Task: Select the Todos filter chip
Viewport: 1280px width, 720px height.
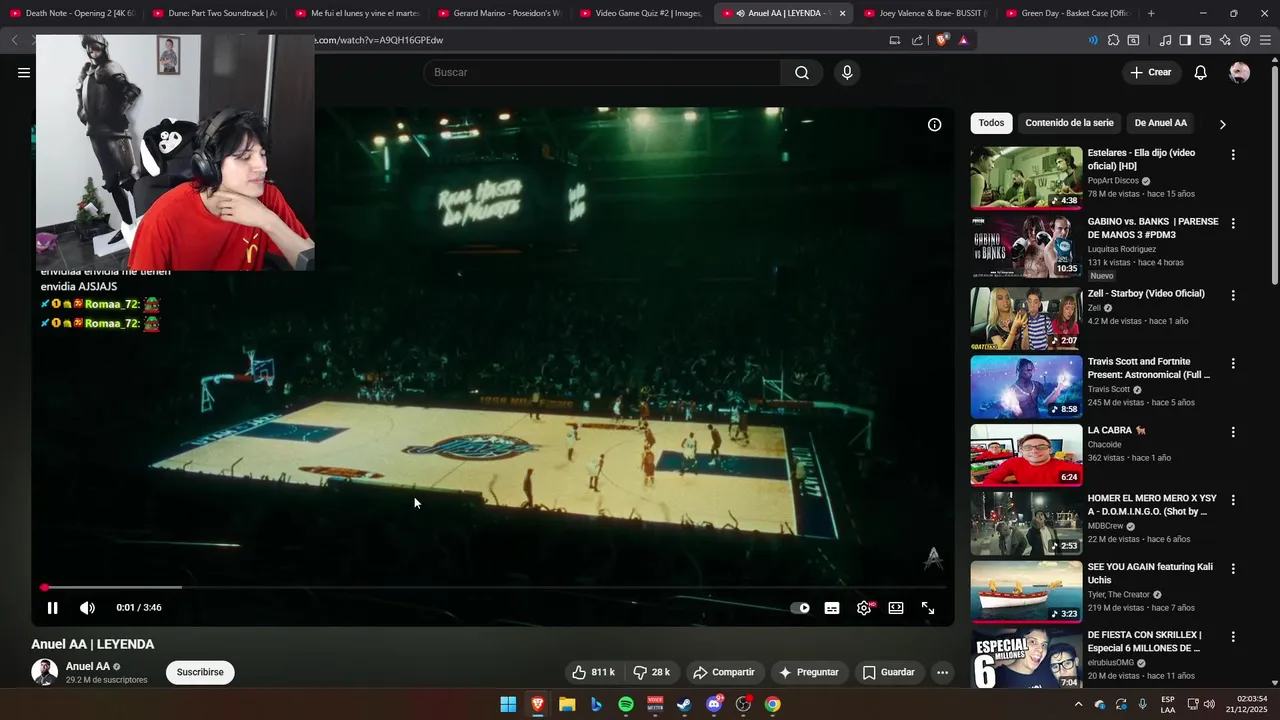Action: (991, 123)
